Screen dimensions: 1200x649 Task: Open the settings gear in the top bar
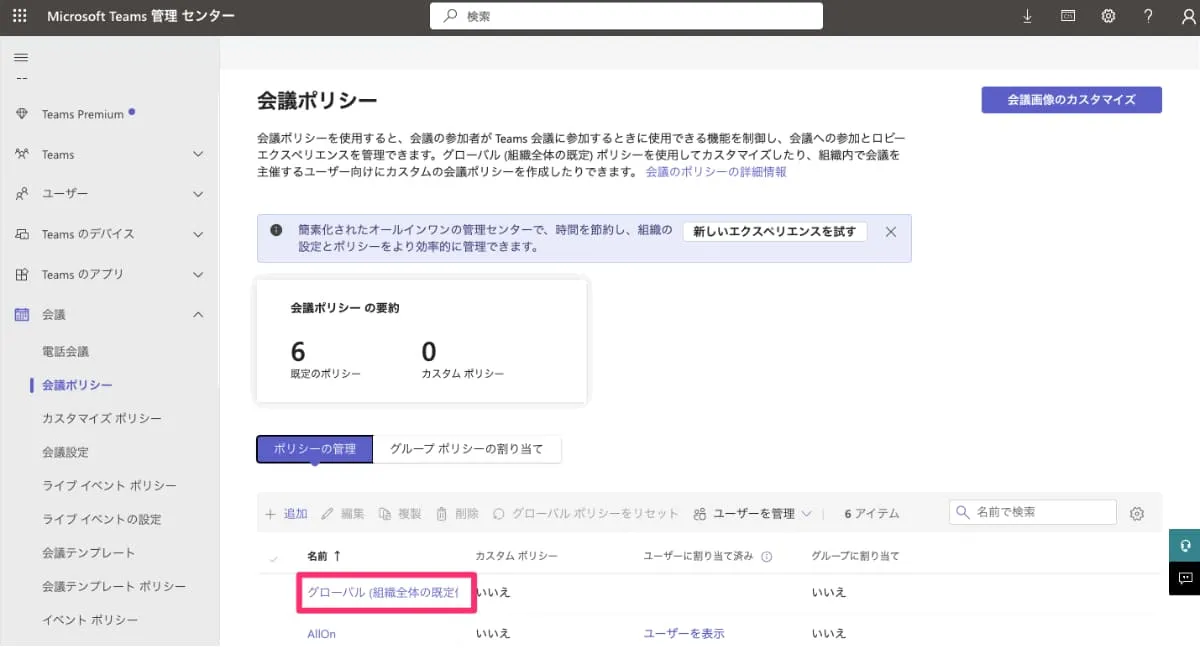pyautogui.click(x=1108, y=15)
